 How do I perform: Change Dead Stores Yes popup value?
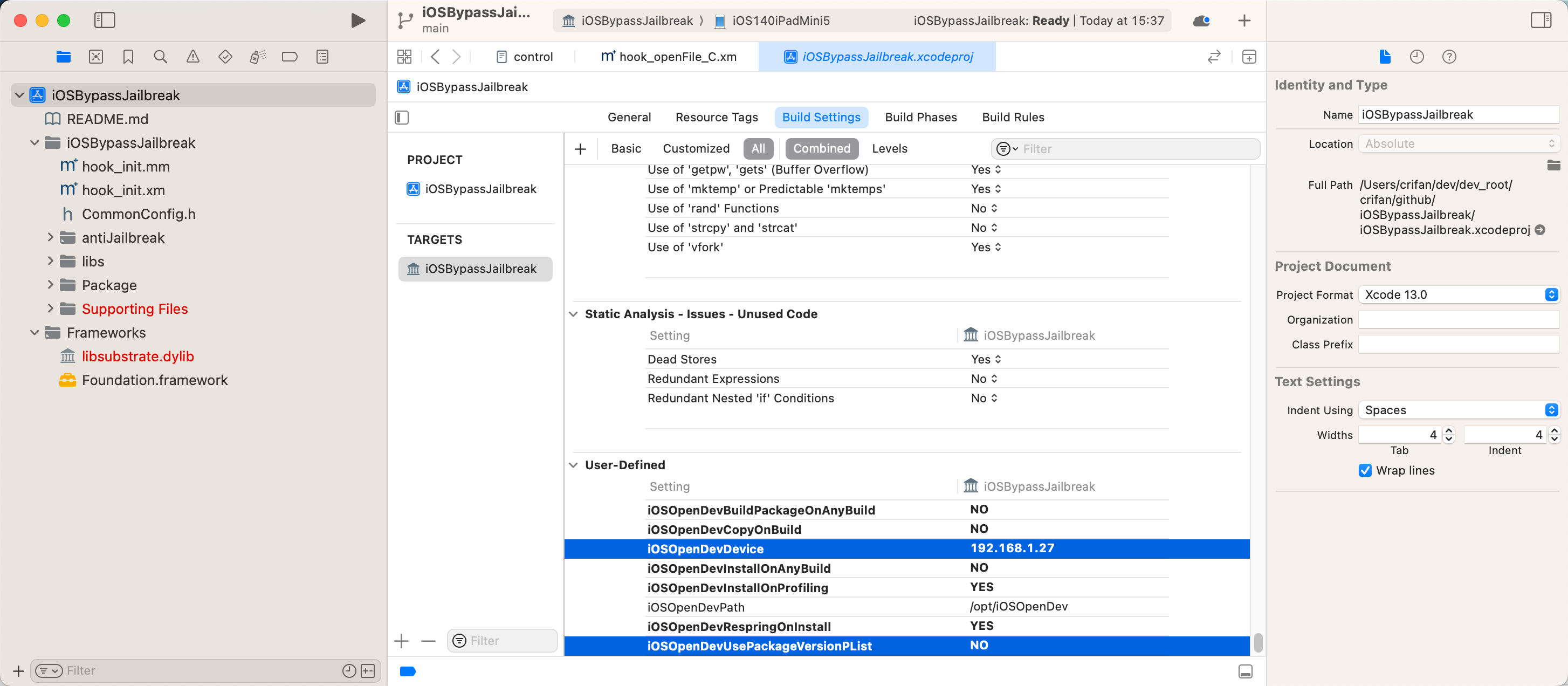[986, 359]
